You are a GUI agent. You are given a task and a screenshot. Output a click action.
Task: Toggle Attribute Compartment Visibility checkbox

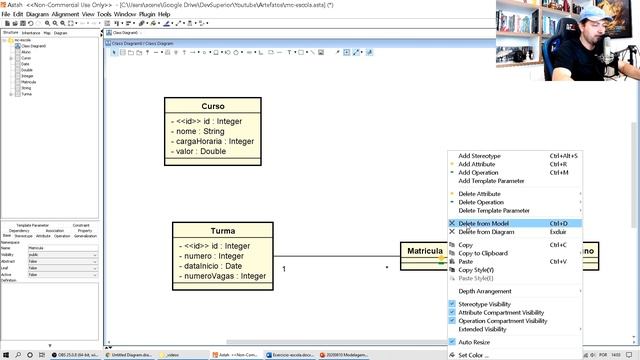point(452,312)
